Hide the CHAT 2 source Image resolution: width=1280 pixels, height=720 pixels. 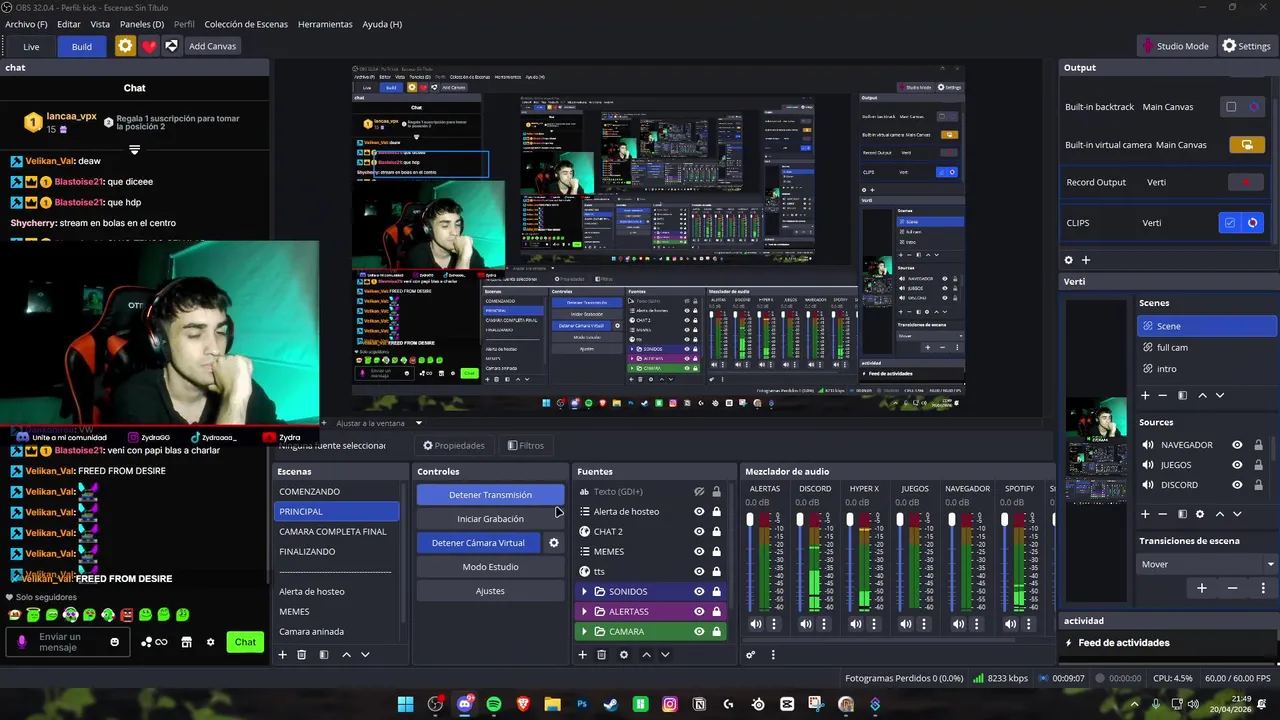(x=699, y=532)
